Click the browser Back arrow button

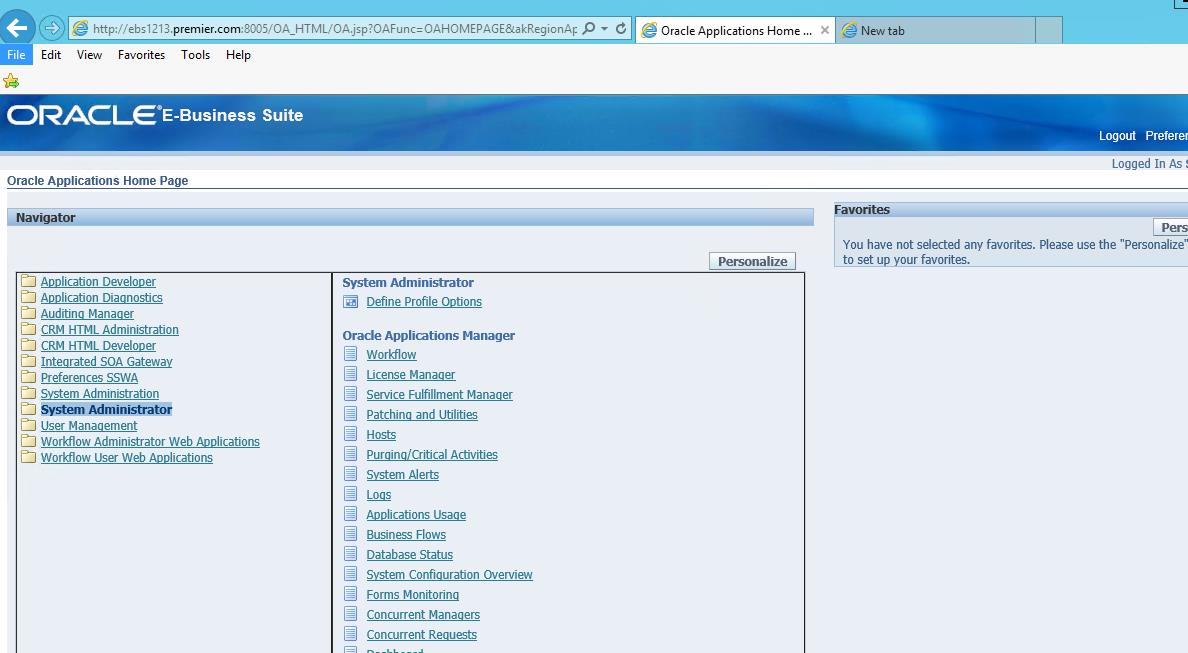pos(18,28)
